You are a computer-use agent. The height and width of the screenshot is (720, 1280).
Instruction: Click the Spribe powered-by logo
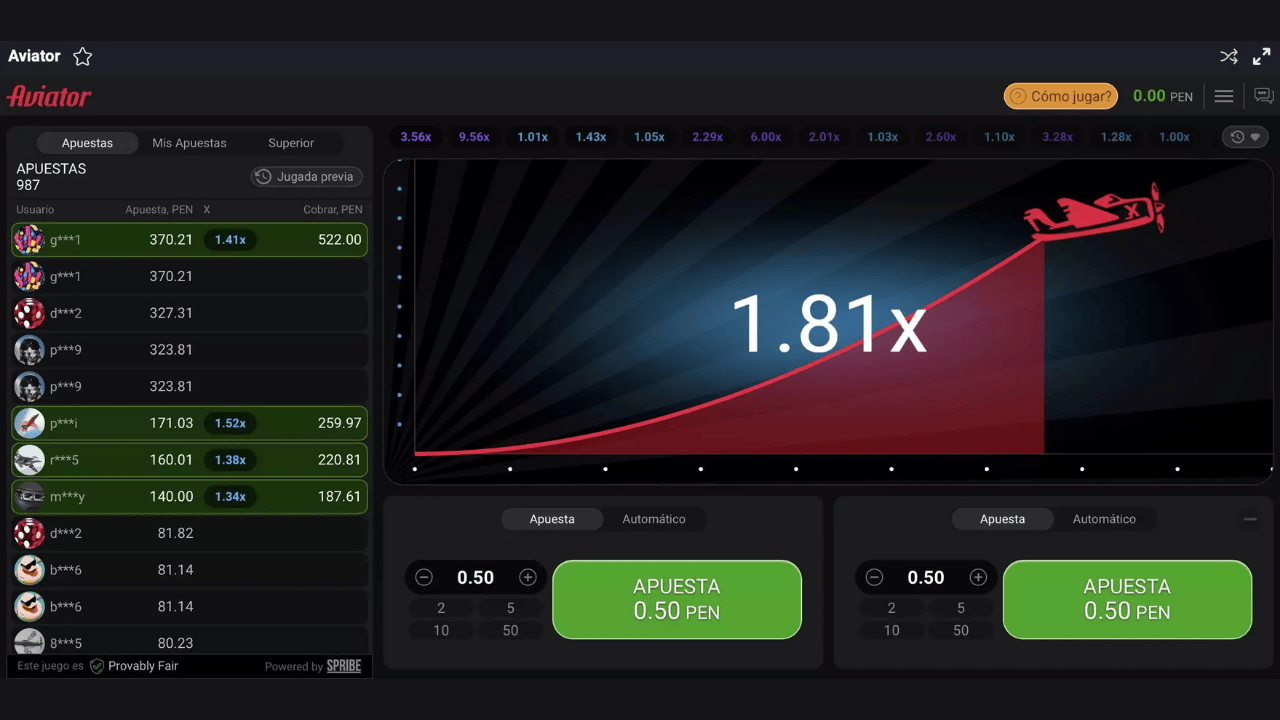[344, 666]
